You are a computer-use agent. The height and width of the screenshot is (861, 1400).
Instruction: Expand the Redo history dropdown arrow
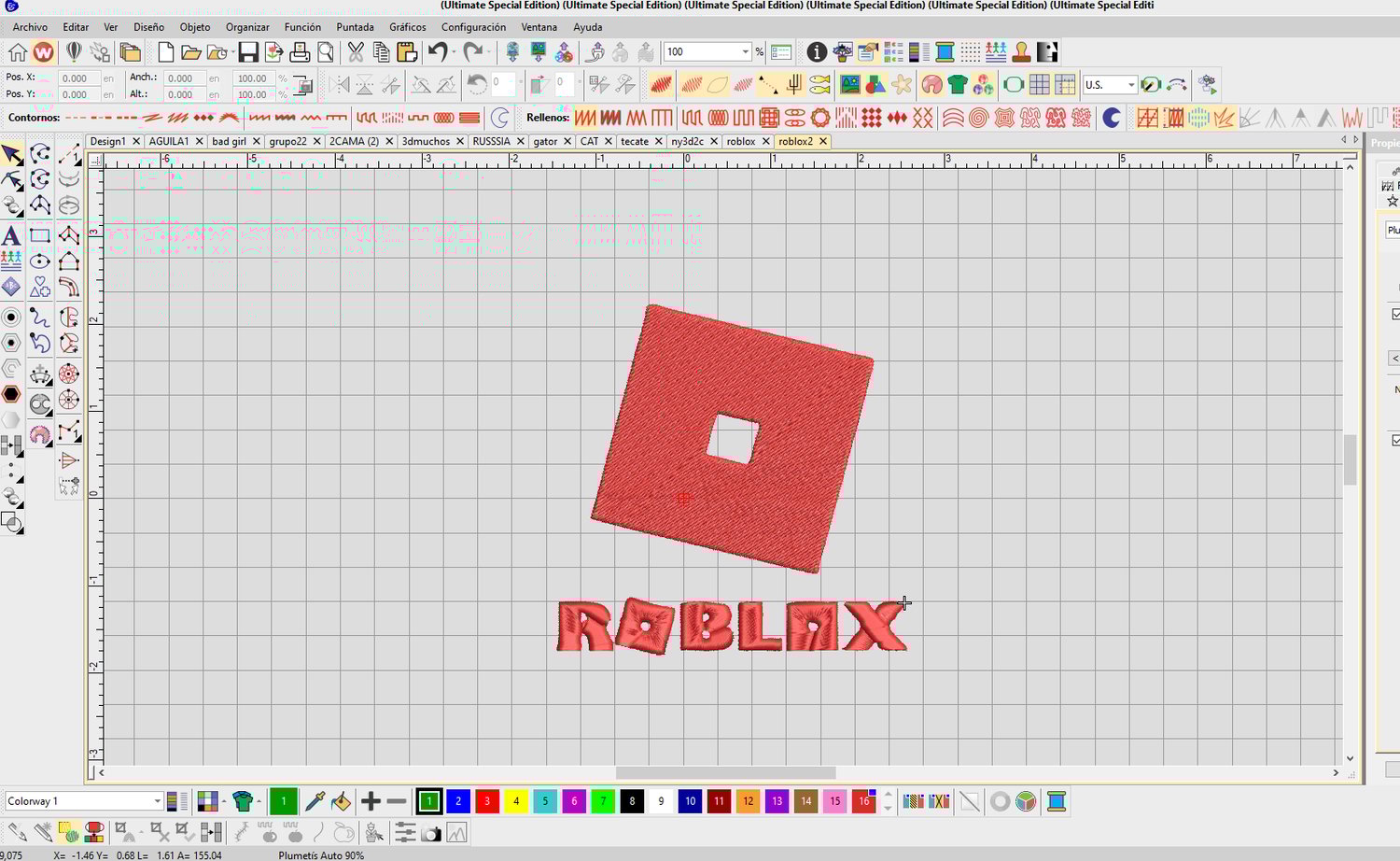click(490, 52)
